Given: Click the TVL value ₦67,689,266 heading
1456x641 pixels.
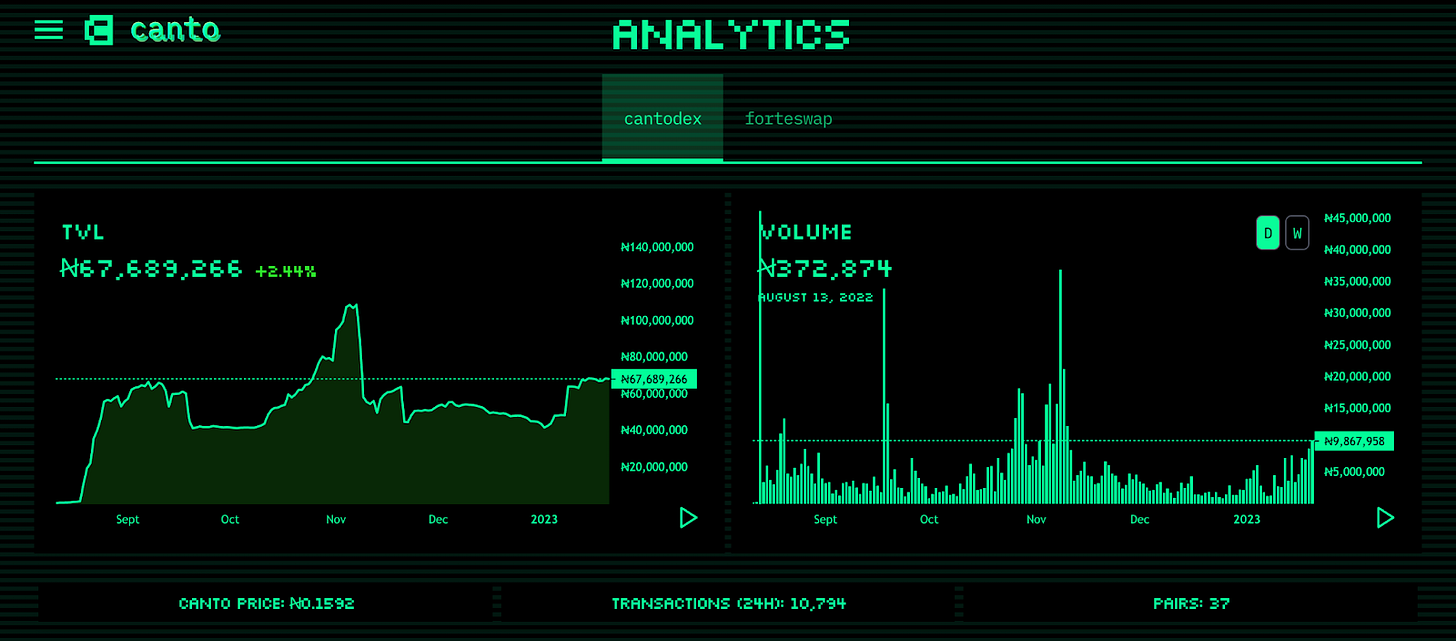Looking at the screenshot, I should point(151,268).
